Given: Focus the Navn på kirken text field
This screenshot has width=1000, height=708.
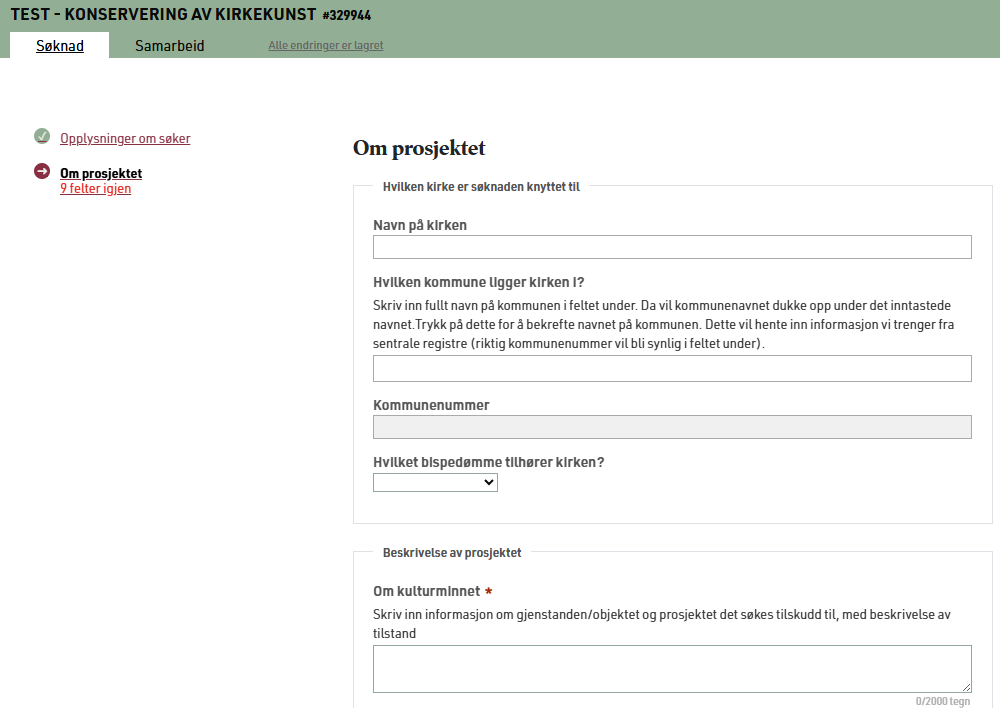Looking at the screenshot, I should click(x=672, y=247).
